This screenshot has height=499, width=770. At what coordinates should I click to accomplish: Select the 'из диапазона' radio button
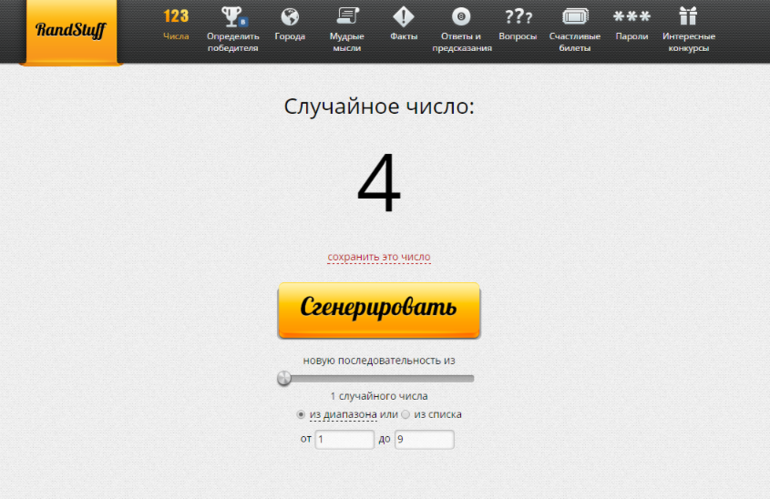pos(301,414)
